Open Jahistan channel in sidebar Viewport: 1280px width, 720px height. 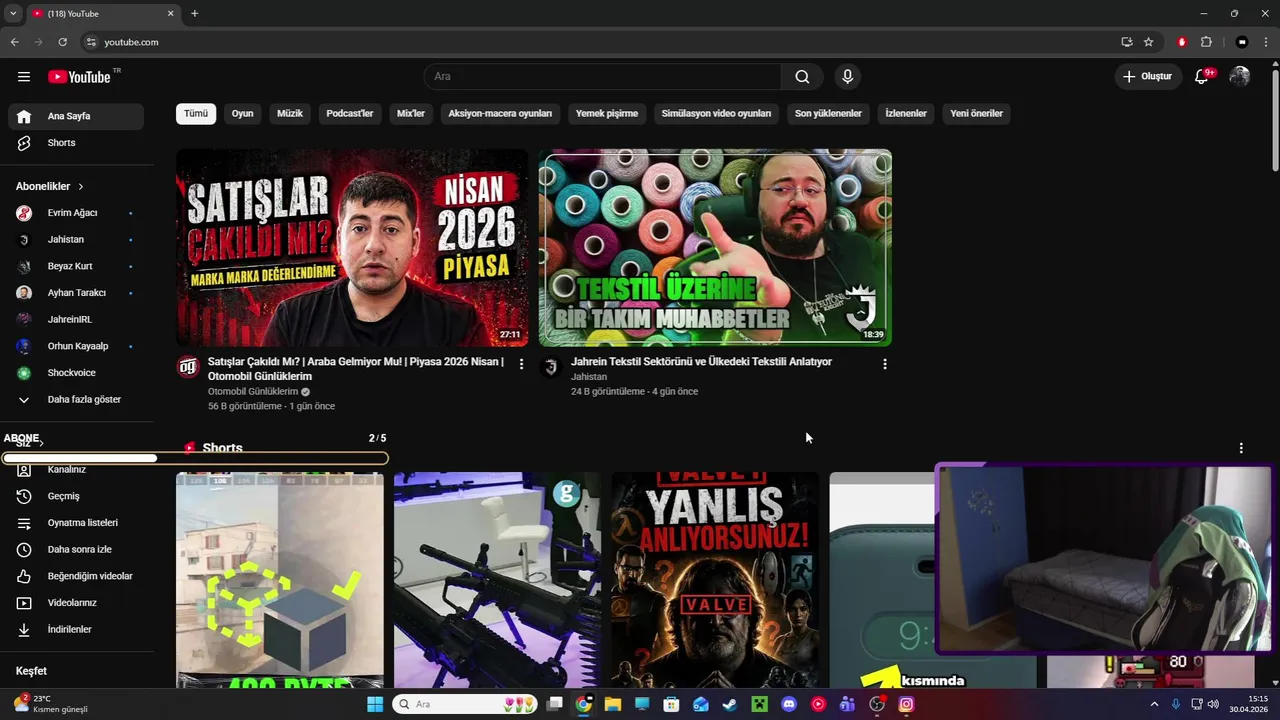76,240
